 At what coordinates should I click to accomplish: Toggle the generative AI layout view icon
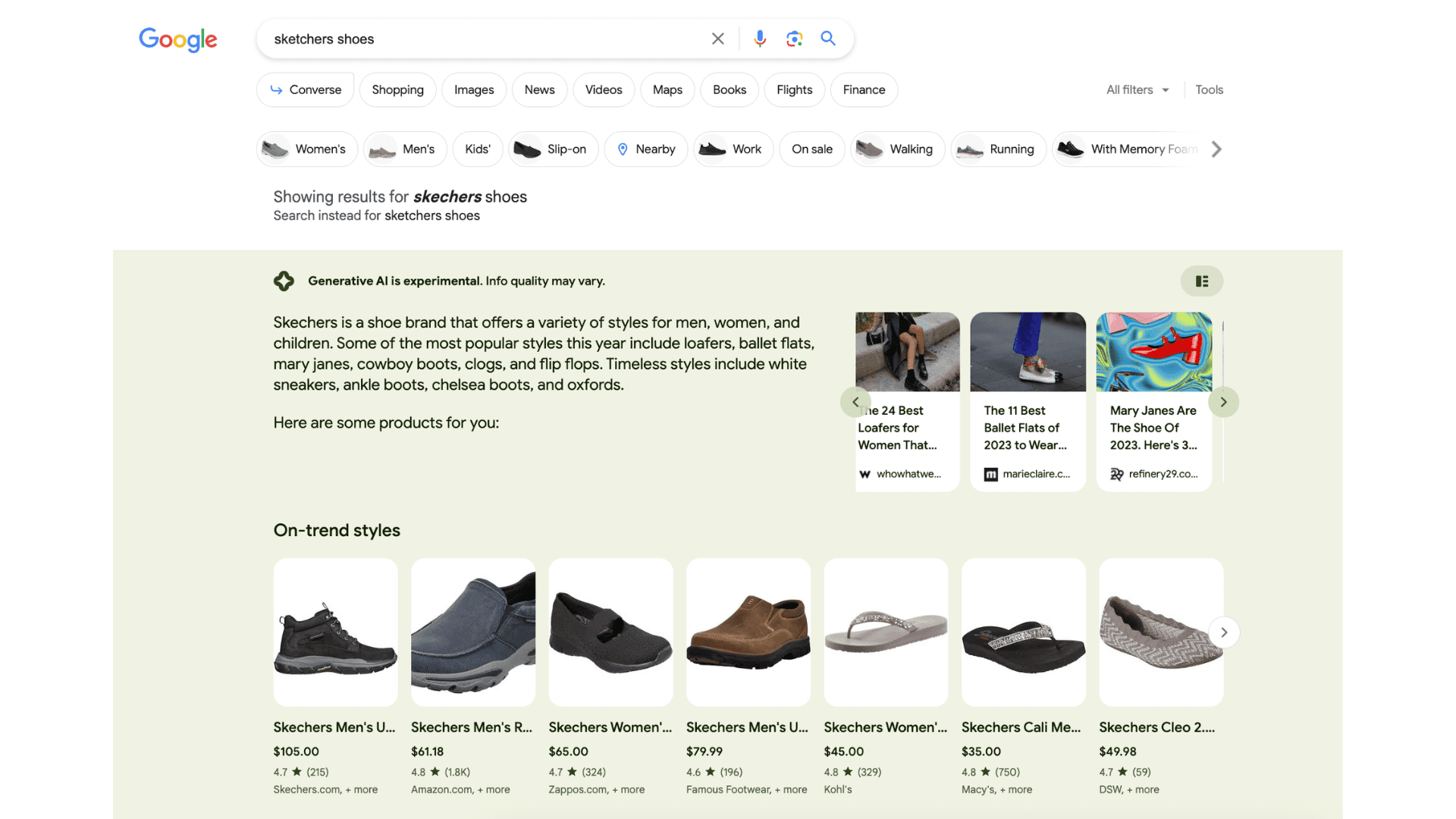click(x=1201, y=281)
